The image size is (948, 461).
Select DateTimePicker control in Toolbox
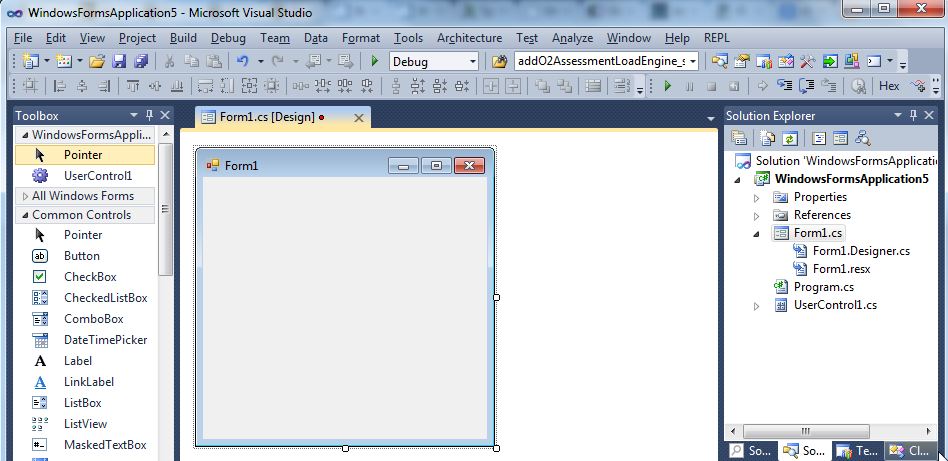(x=85, y=340)
